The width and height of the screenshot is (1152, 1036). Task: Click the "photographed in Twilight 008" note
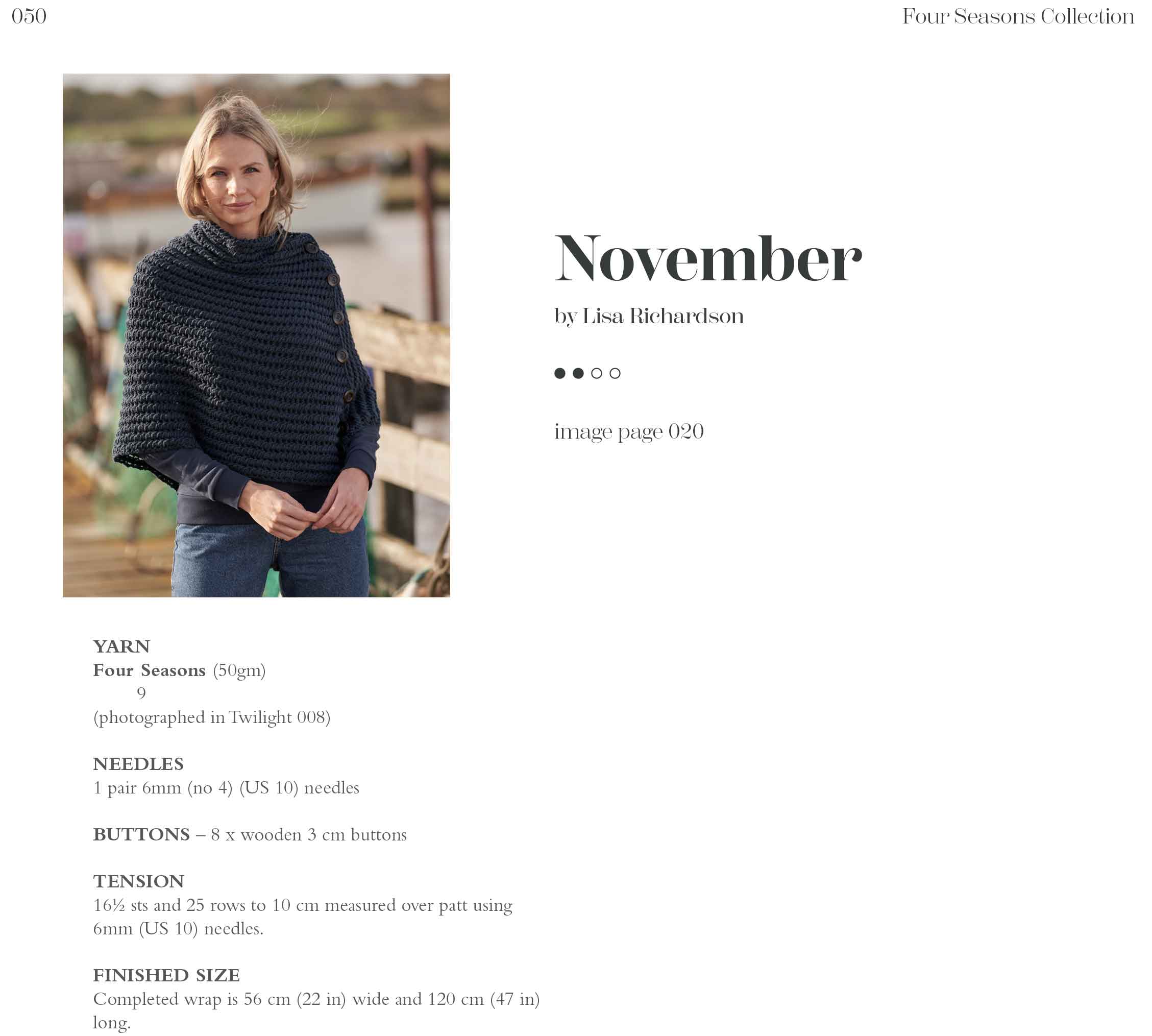pyautogui.click(x=212, y=717)
